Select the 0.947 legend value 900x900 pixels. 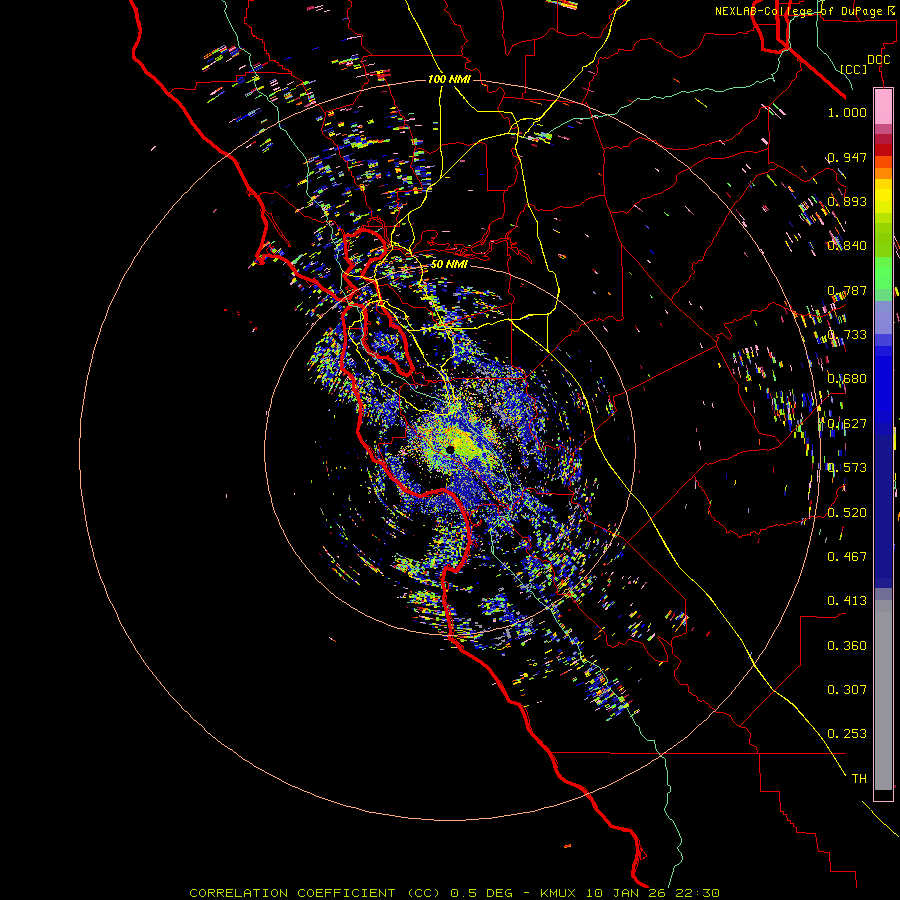[x=847, y=157]
